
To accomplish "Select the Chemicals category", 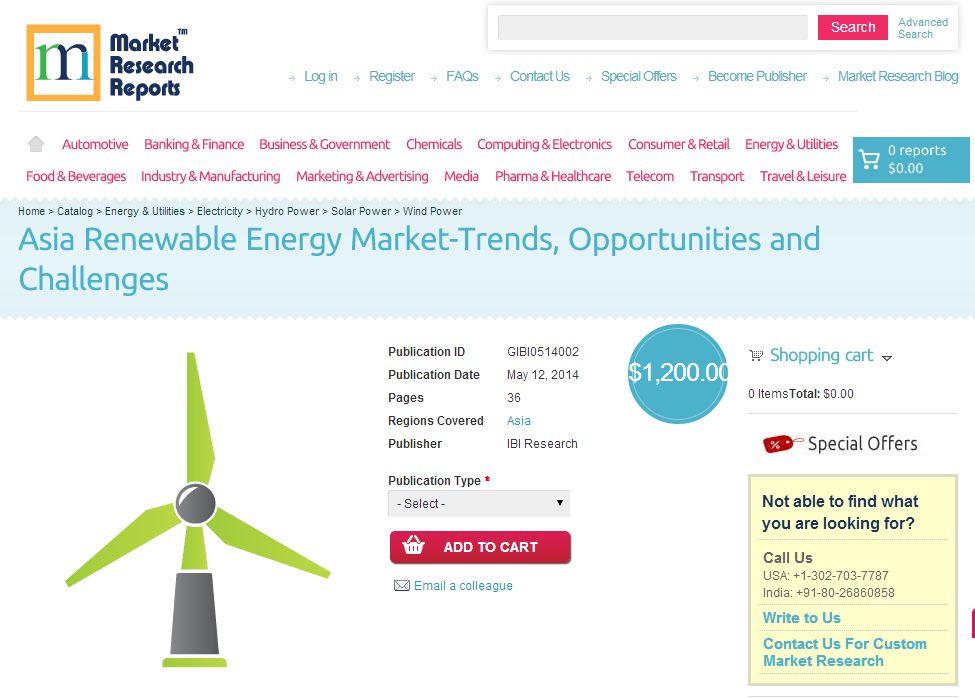I will [x=434, y=144].
